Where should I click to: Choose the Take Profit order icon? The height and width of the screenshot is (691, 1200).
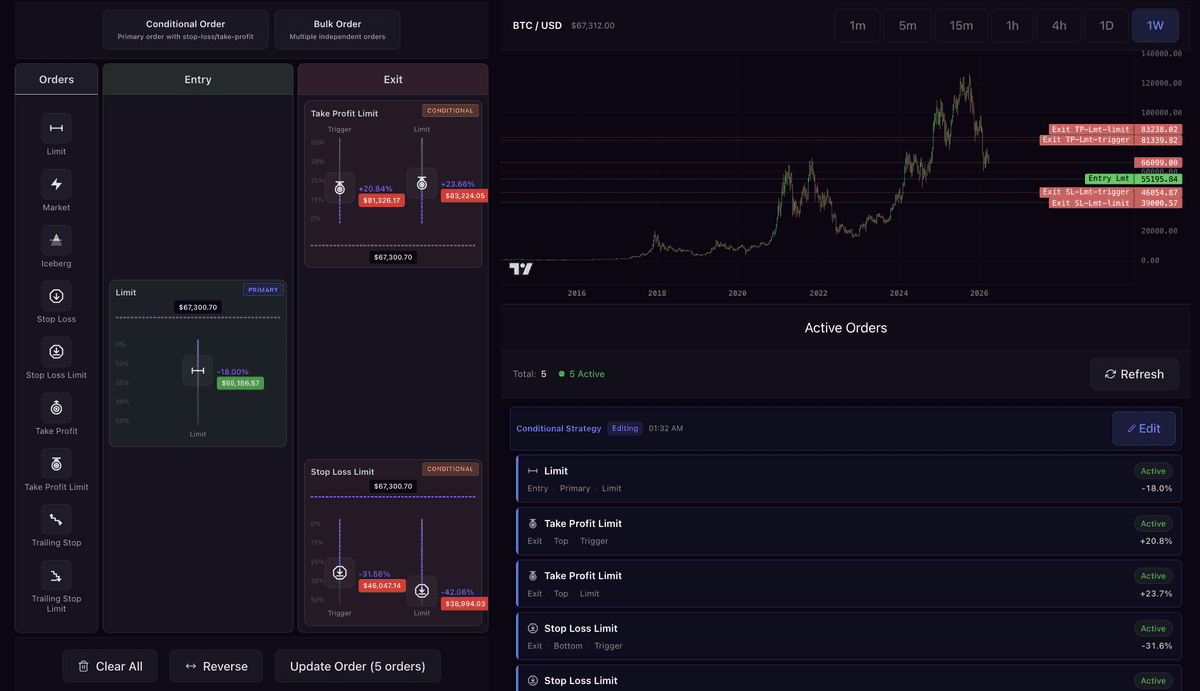point(56,408)
